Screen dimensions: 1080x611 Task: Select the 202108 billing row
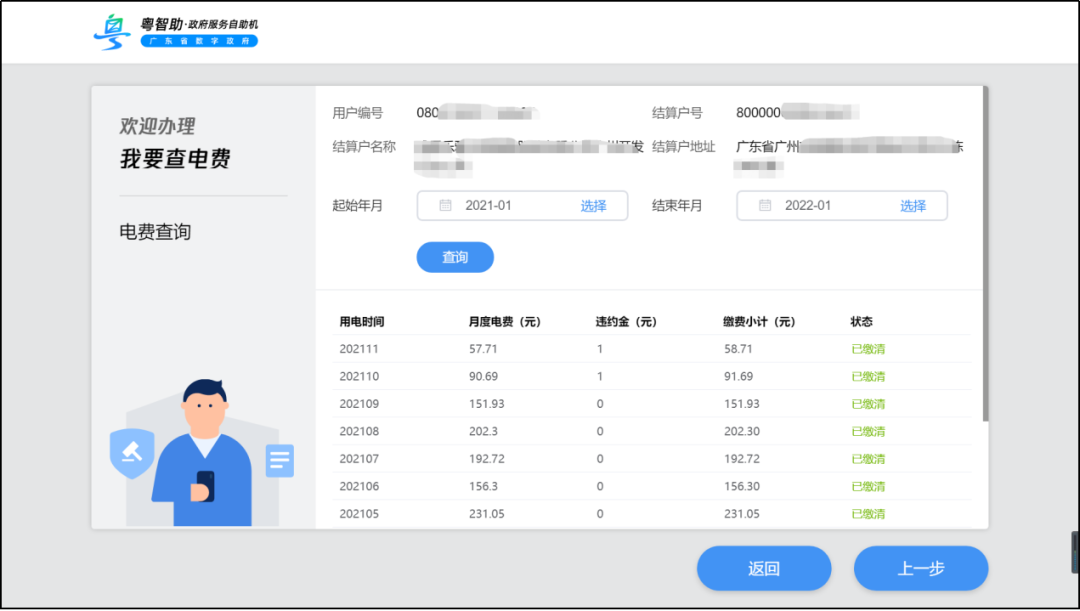(x=600, y=431)
